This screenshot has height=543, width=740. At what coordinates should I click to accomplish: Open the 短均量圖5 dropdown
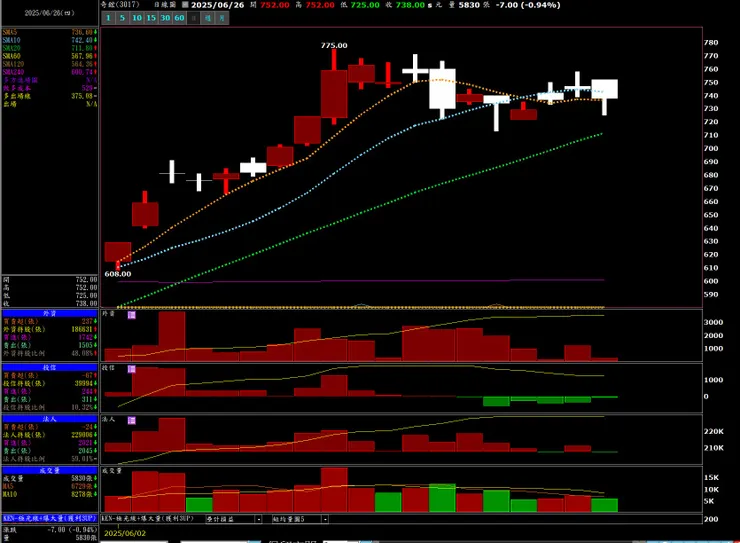[x=325, y=519]
